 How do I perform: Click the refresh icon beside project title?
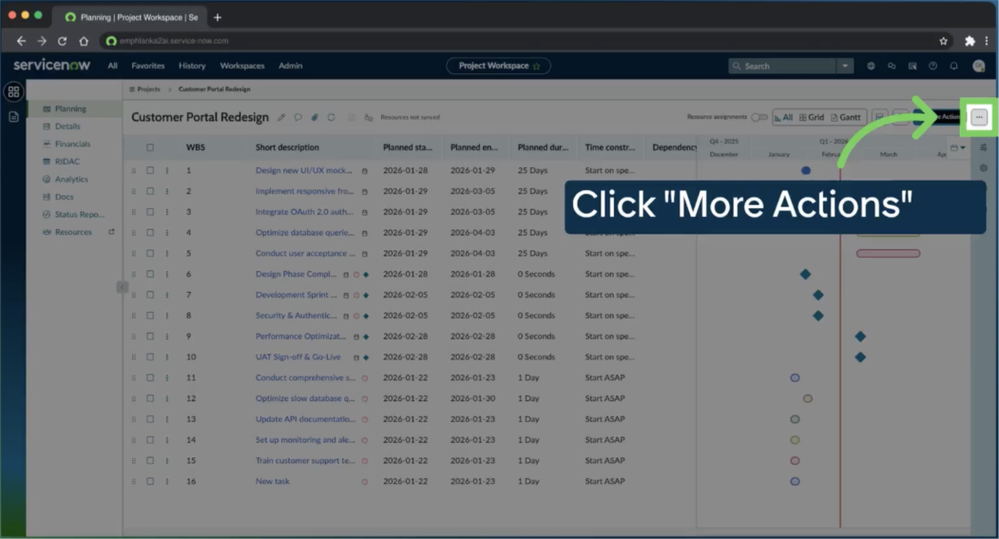tap(331, 118)
